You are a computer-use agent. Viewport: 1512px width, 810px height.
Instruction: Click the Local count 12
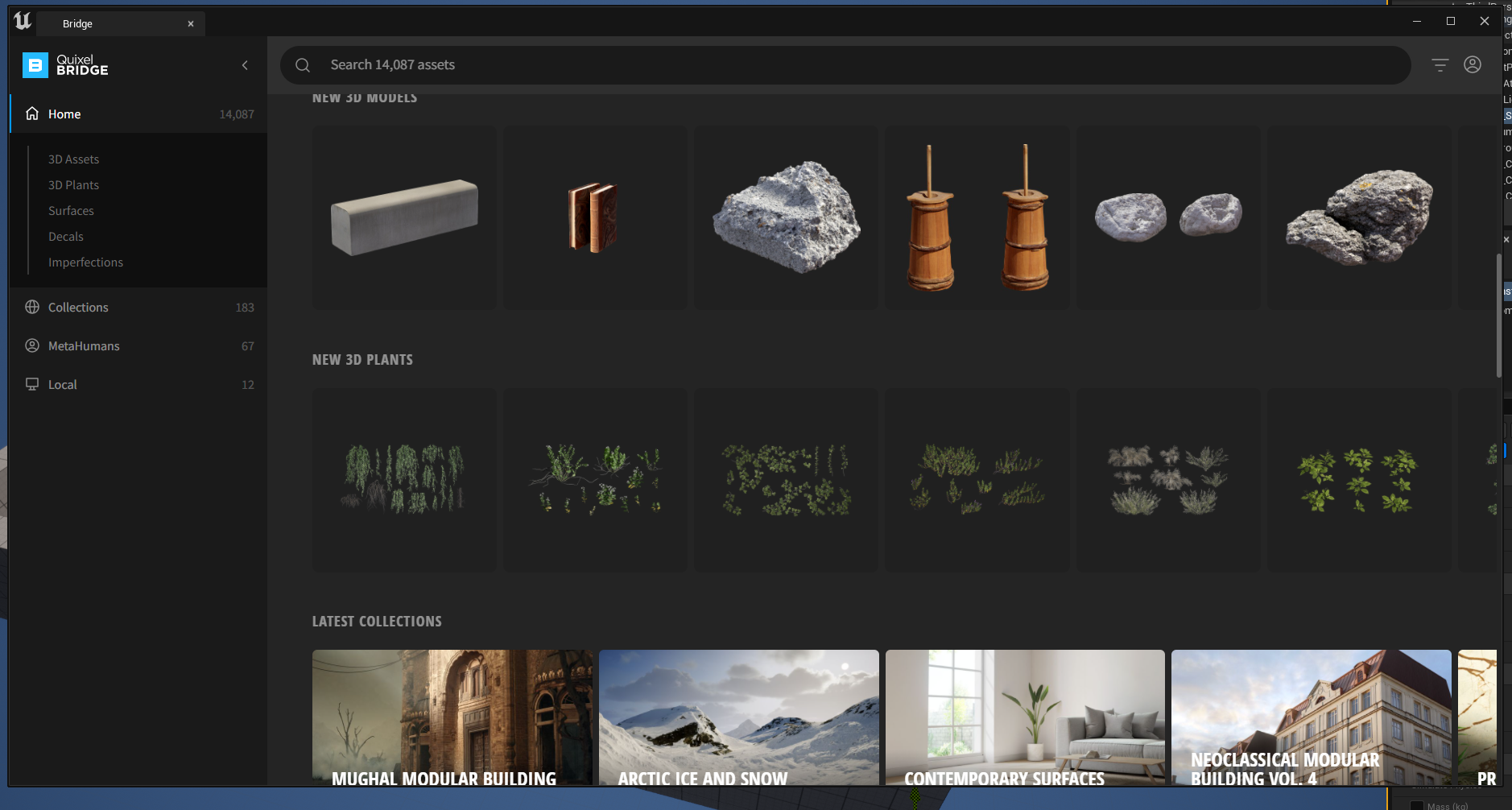coord(248,385)
